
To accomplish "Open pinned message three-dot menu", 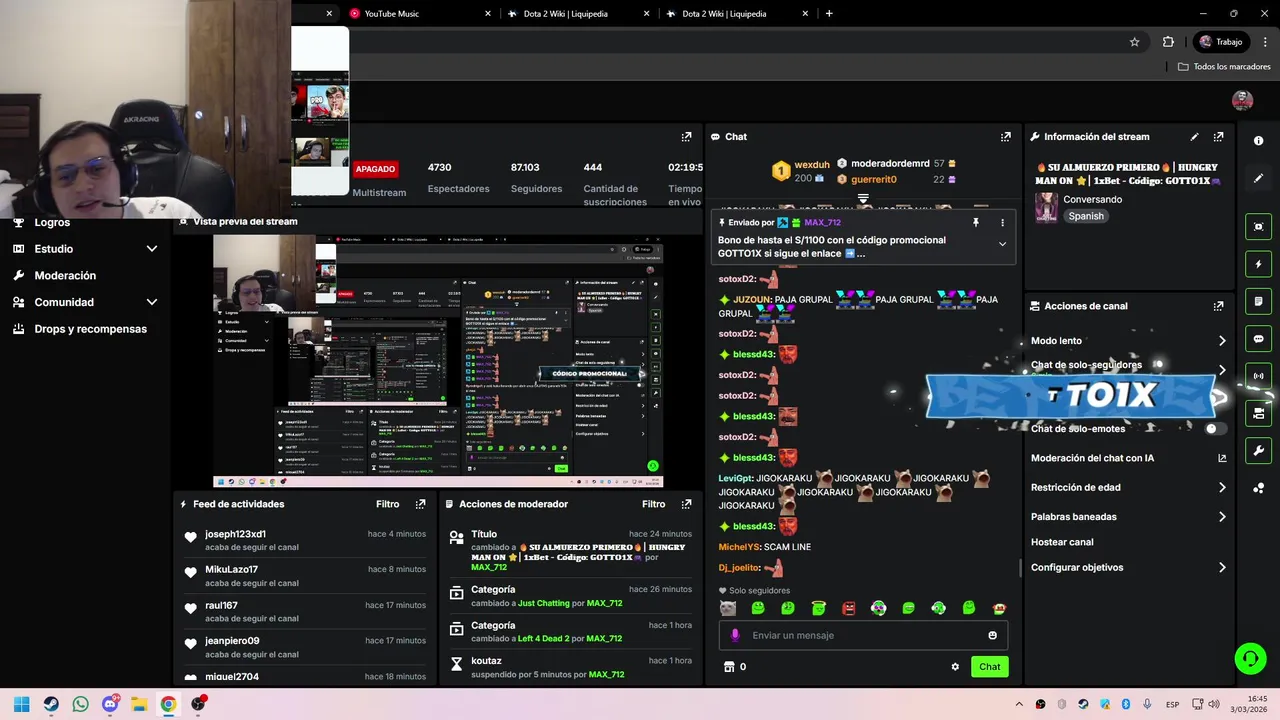I will pos(1002,223).
